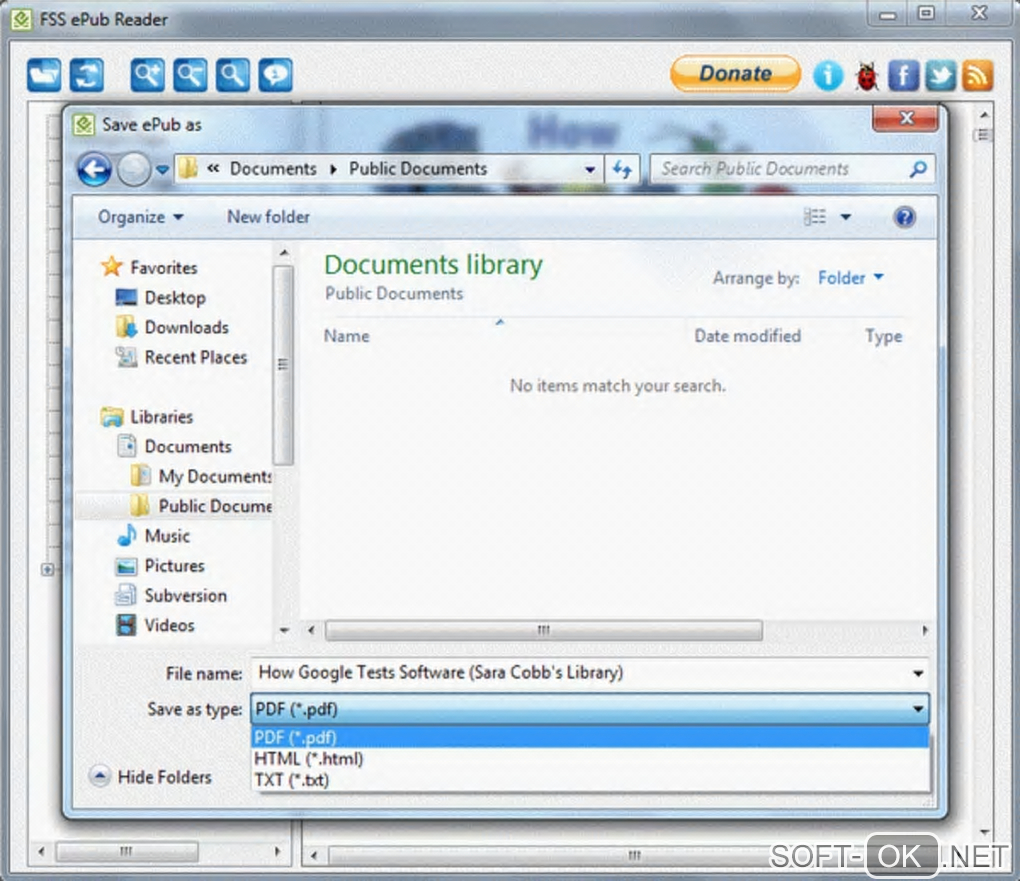Select Desktop in the navigation pane
Viewport: 1020px width, 881px height.
[175, 297]
